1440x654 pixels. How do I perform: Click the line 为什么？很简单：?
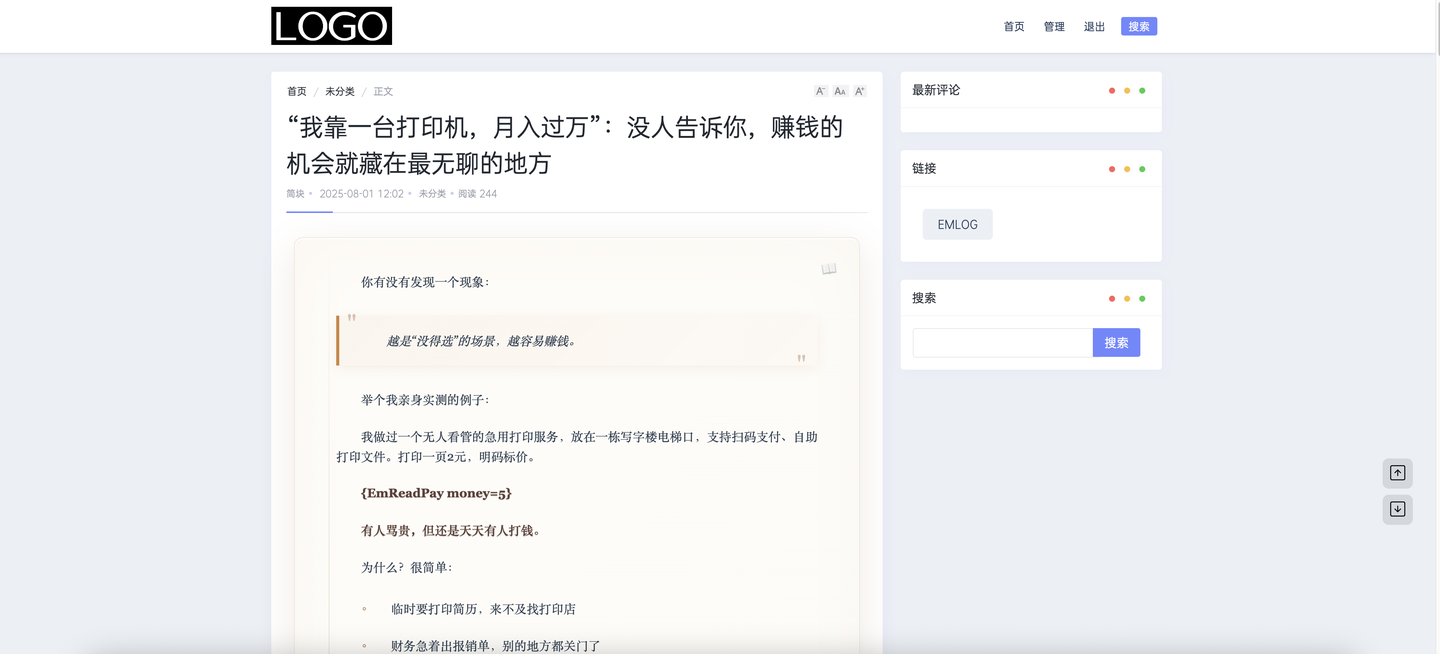coord(407,568)
